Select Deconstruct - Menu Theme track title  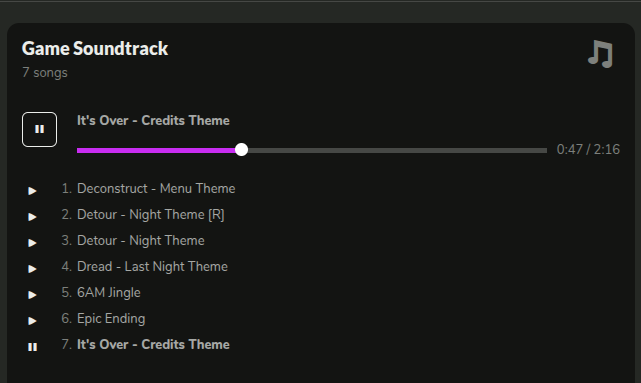156,188
